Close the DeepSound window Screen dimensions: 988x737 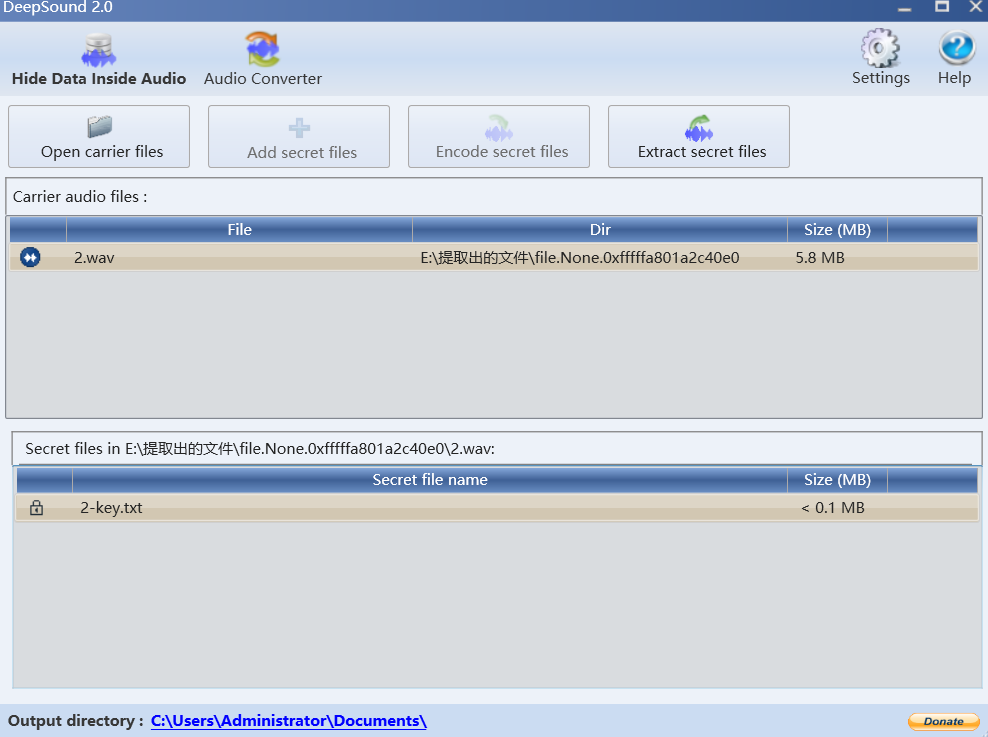coord(976,7)
